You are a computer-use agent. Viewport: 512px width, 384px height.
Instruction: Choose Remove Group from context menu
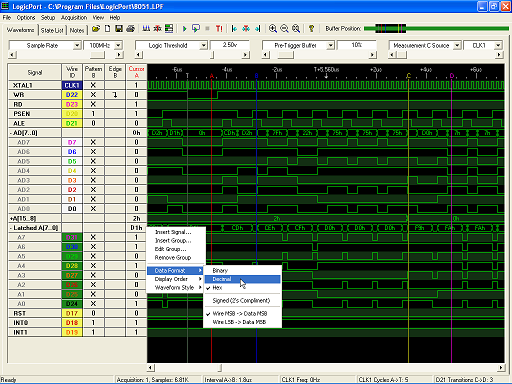tap(173, 258)
